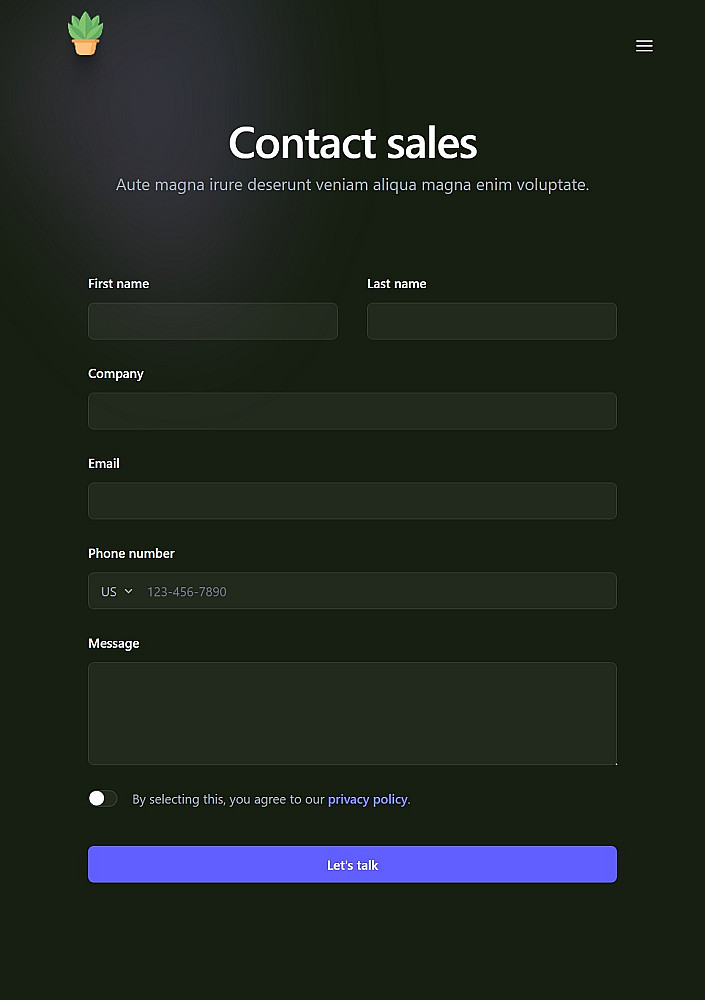The width and height of the screenshot is (705, 1000).
Task: Focus the First name input field
Action: 213,321
